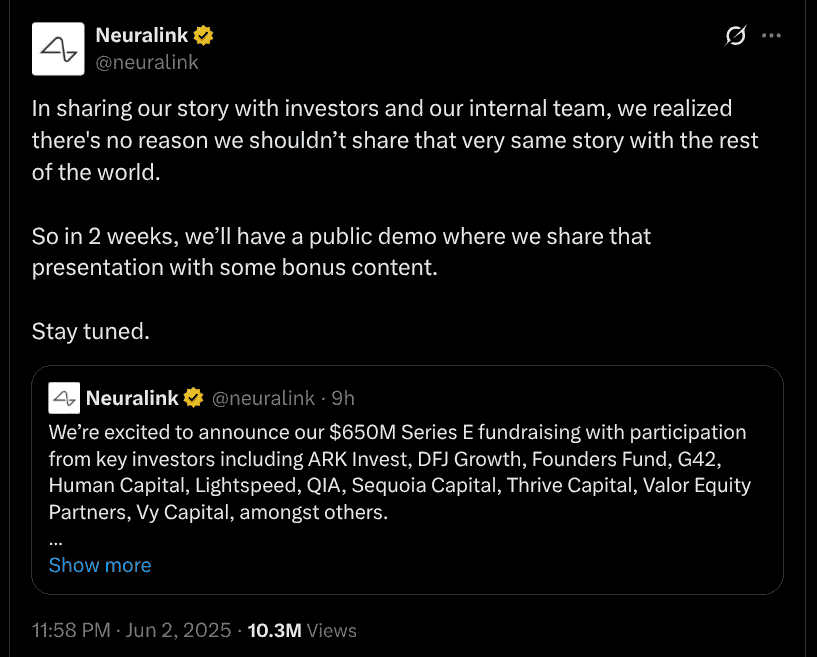
Task: Open the three-dot more options menu
Action: point(771,36)
